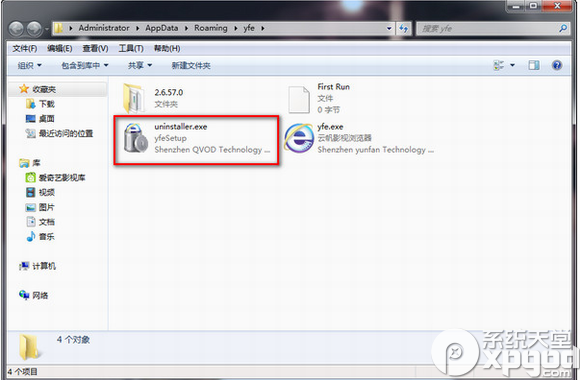Select Administrator in the address path
580x380 pixels.
[104, 28]
